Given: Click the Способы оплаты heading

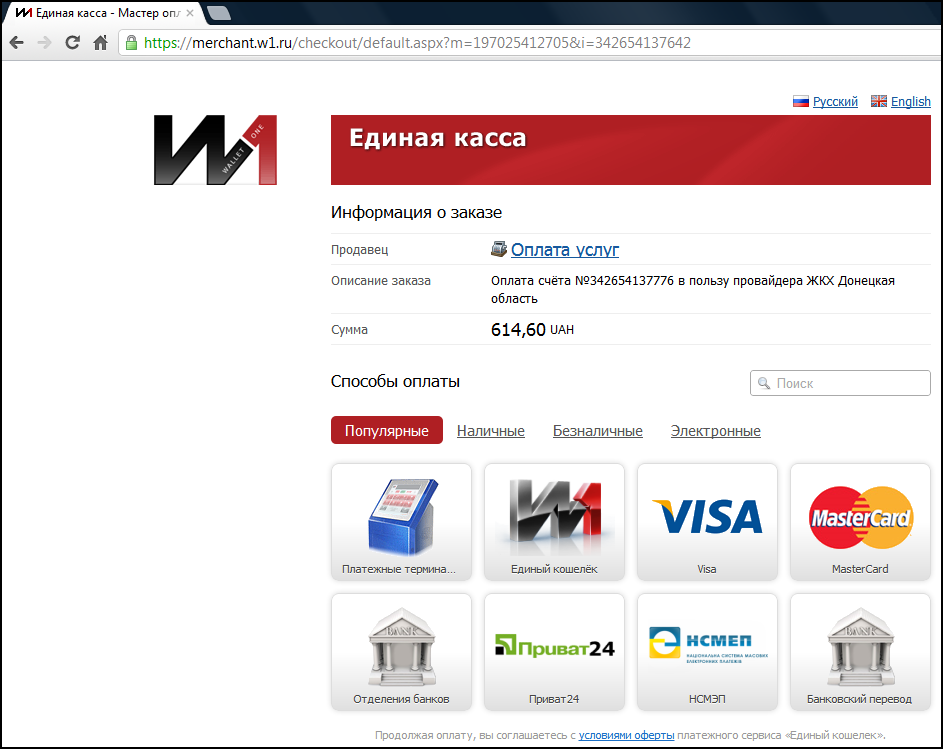Looking at the screenshot, I should tap(395, 381).
